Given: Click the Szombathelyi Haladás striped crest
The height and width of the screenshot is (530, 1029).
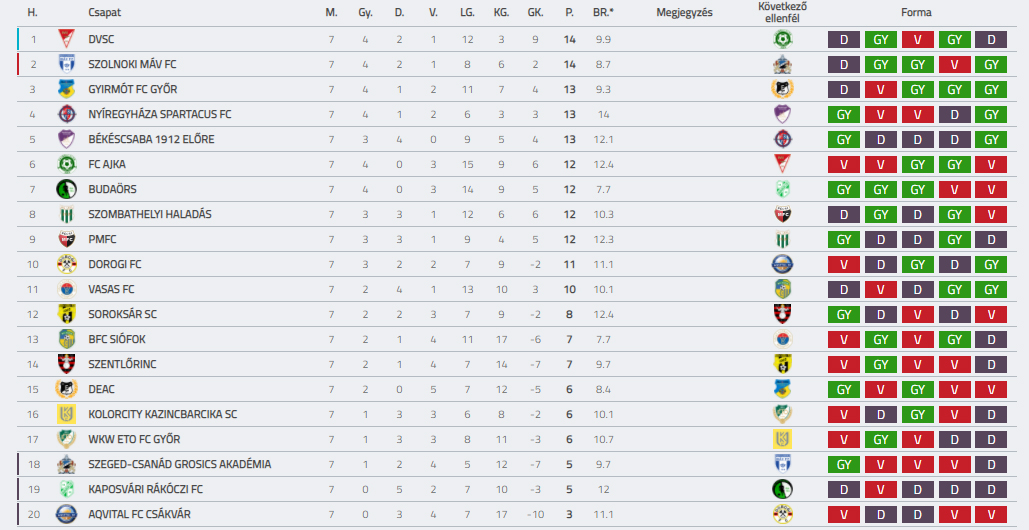Looking at the screenshot, I should click(66, 214).
